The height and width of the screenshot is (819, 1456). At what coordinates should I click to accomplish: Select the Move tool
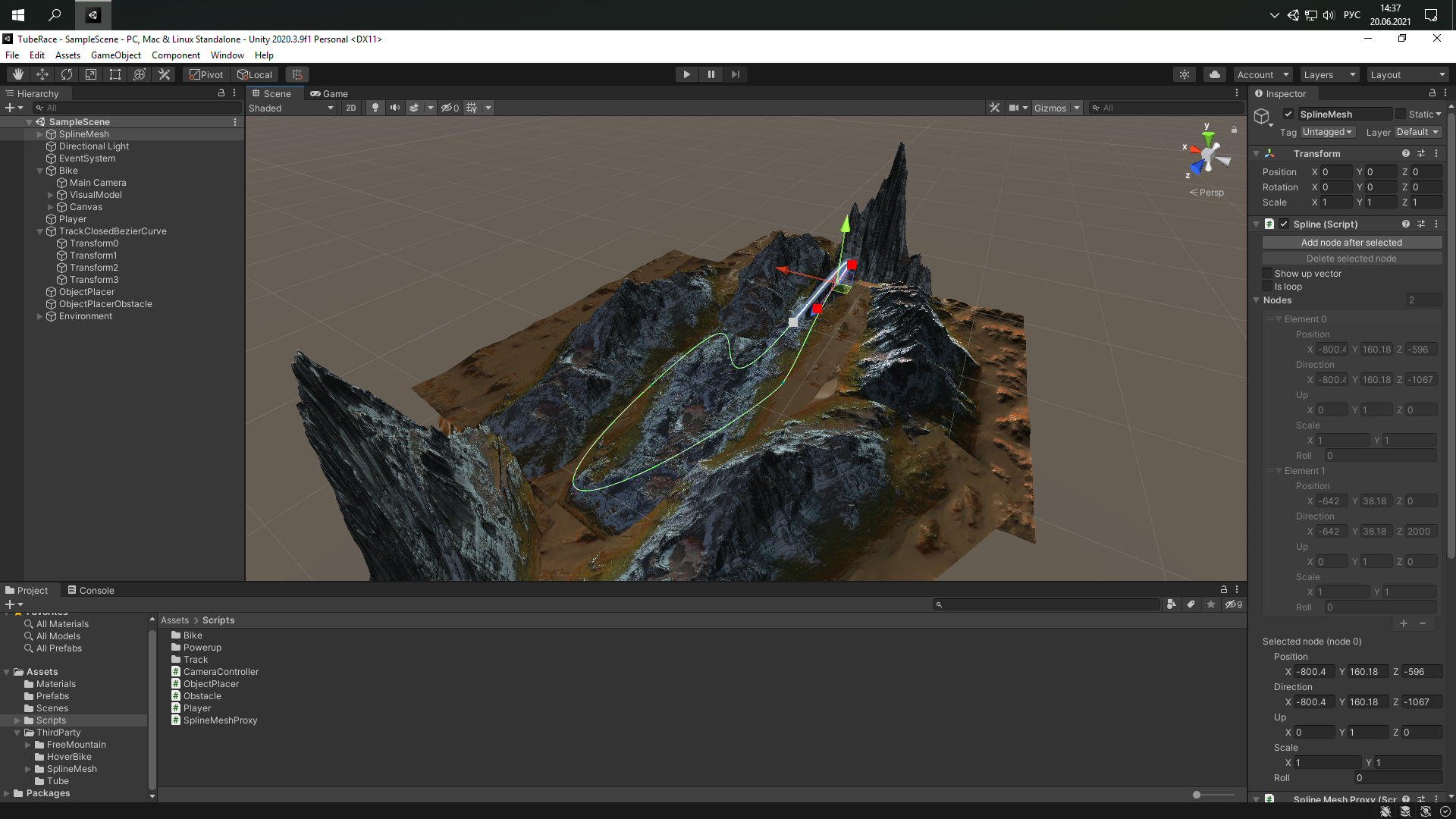(x=42, y=74)
